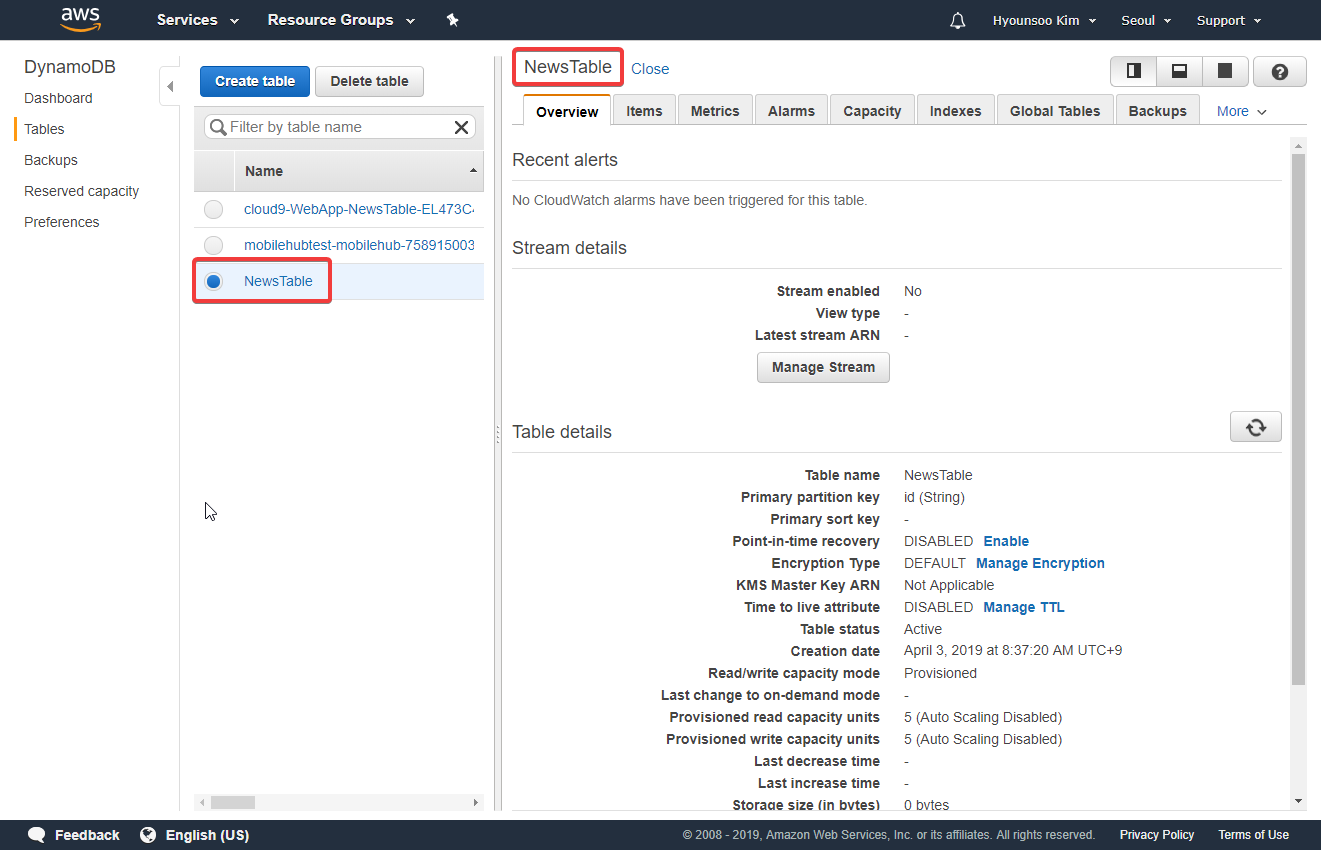Switch to bottom split panel layout

(1179, 71)
